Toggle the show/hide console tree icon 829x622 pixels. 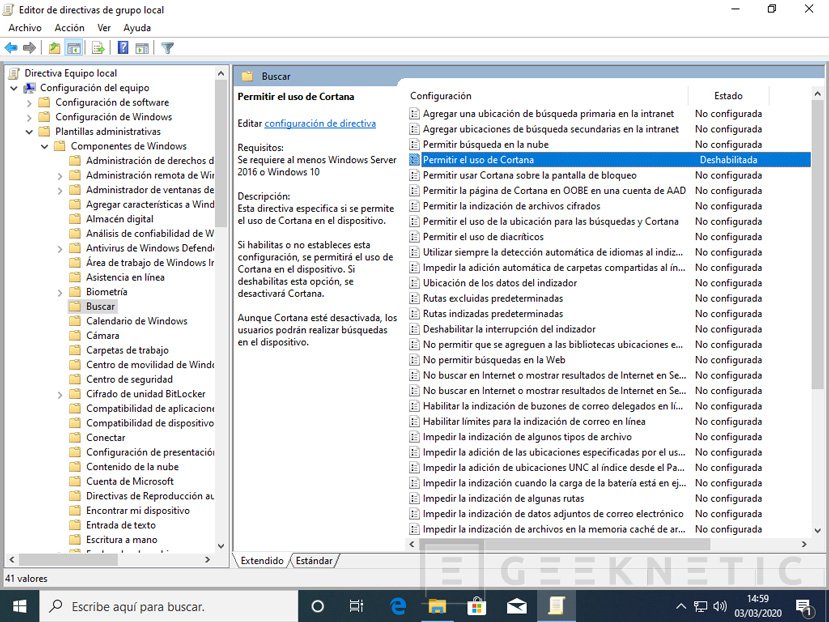click(74, 47)
